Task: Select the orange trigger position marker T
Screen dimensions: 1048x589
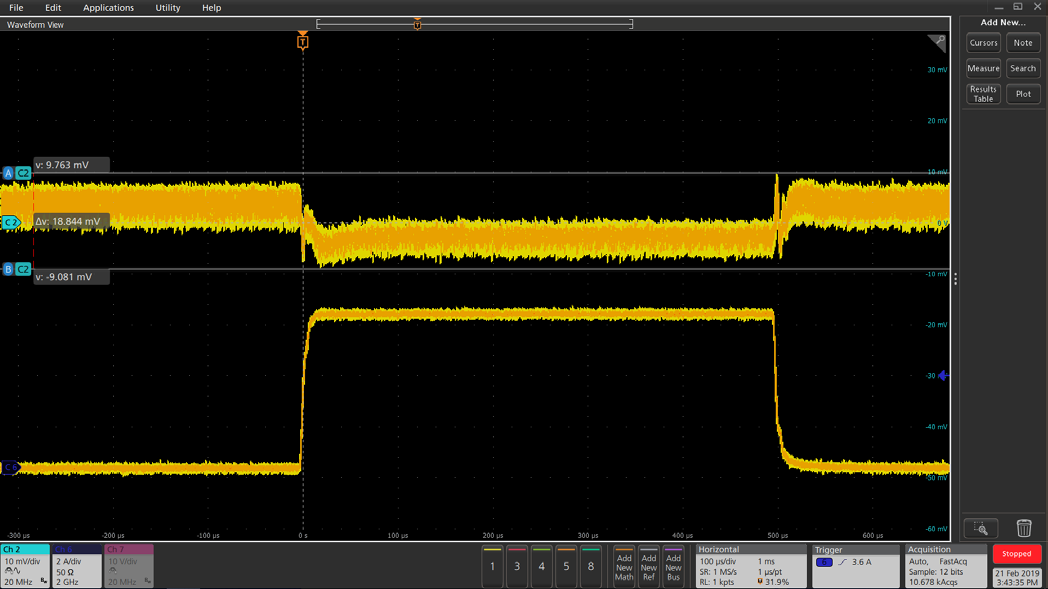Action: pyautogui.click(x=303, y=42)
